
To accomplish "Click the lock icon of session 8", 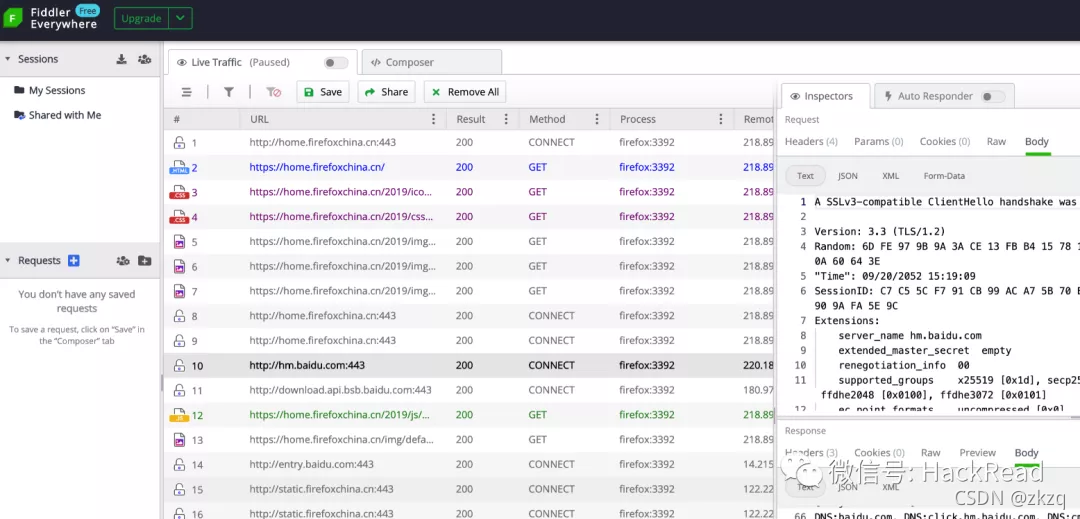I will coord(179,316).
